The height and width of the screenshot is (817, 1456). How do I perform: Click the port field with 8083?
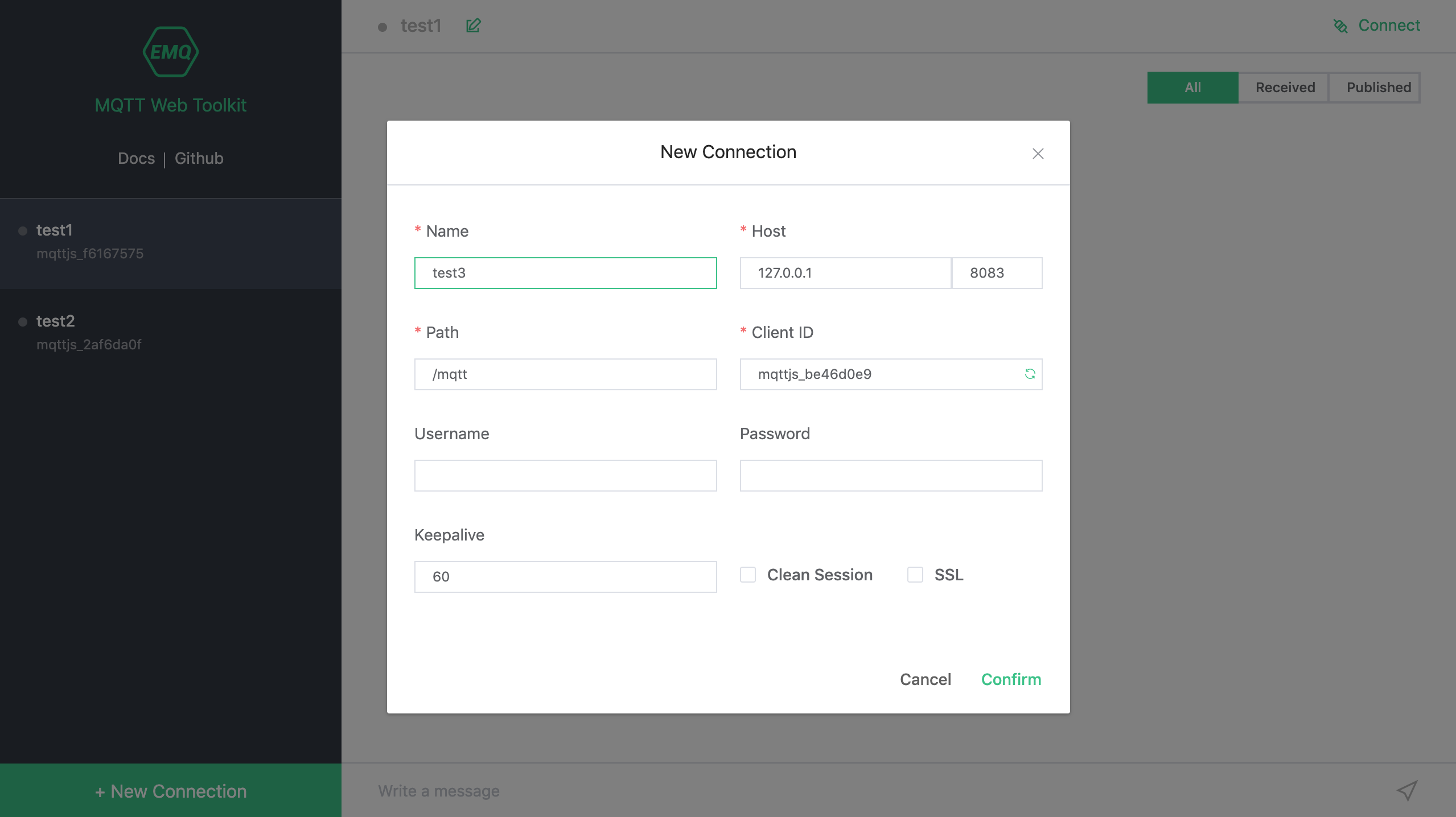coord(997,273)
